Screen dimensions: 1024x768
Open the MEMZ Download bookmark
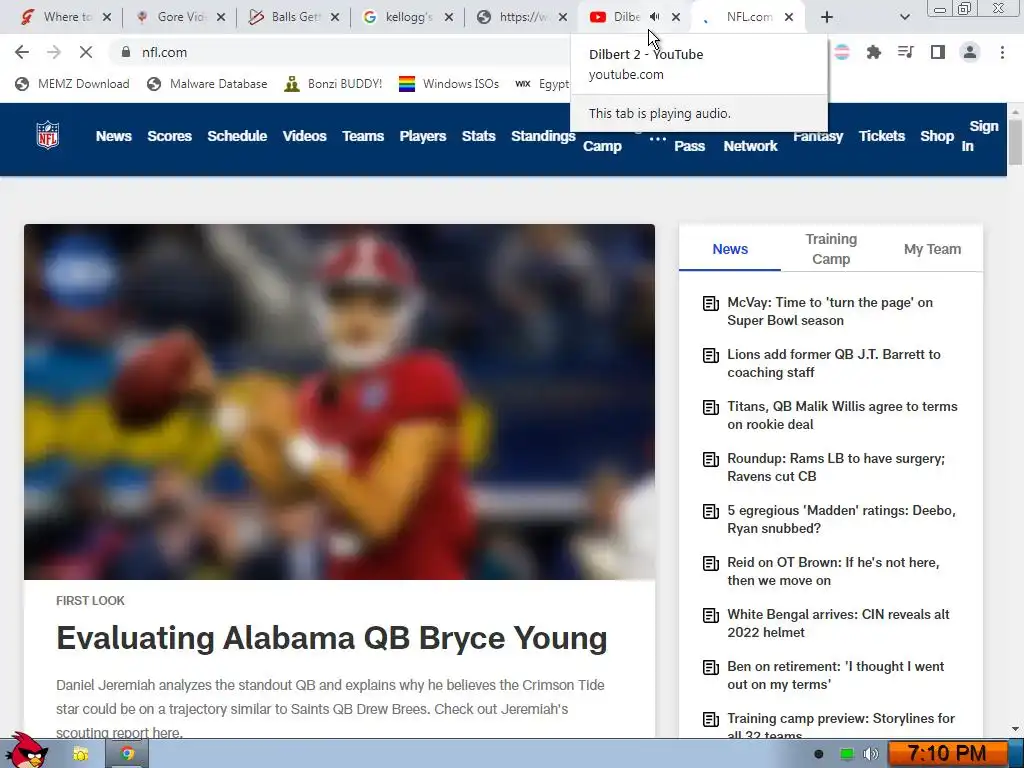pos(72,84)
